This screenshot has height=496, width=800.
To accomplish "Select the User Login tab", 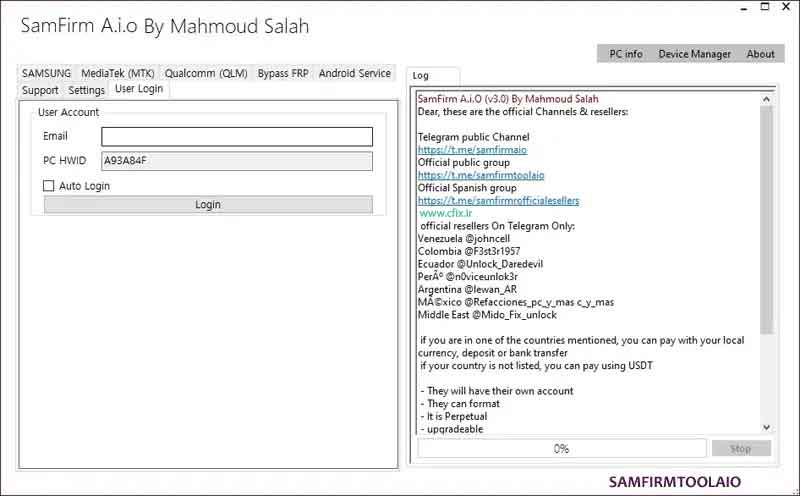I will [x=139, y=89].
